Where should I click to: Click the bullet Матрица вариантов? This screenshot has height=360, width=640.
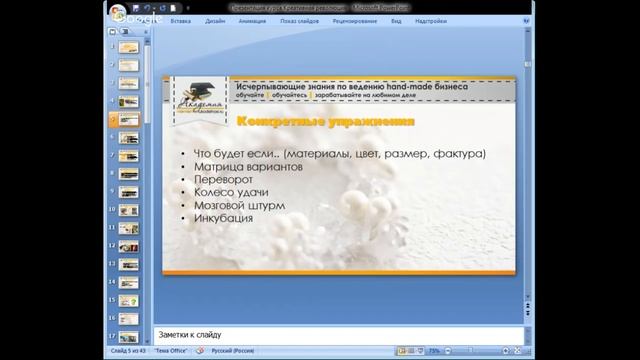coord(248,167)
